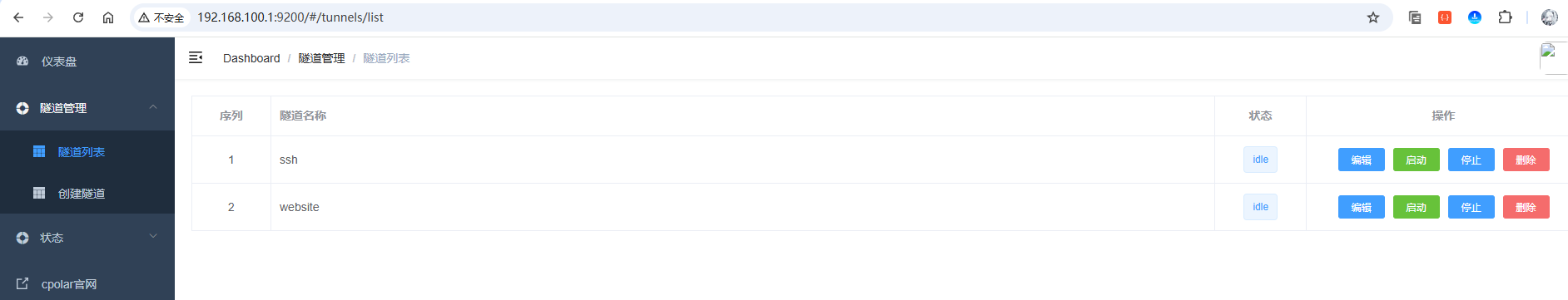Select 隧道列表 sidebar item
Viewport: 1568px width, 300px height.
87,152
